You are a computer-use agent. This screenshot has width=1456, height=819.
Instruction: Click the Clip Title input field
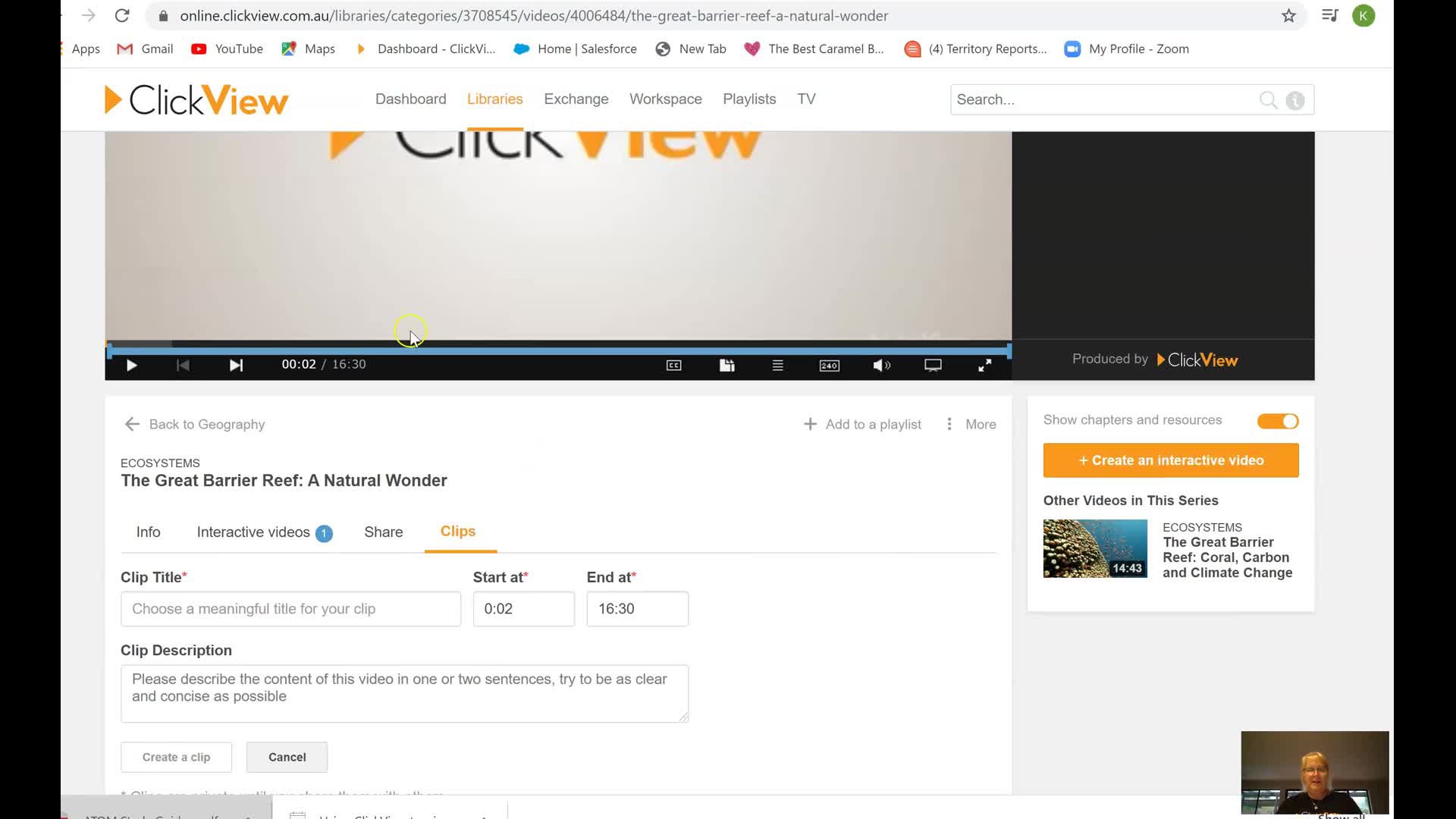click(290, 609)
